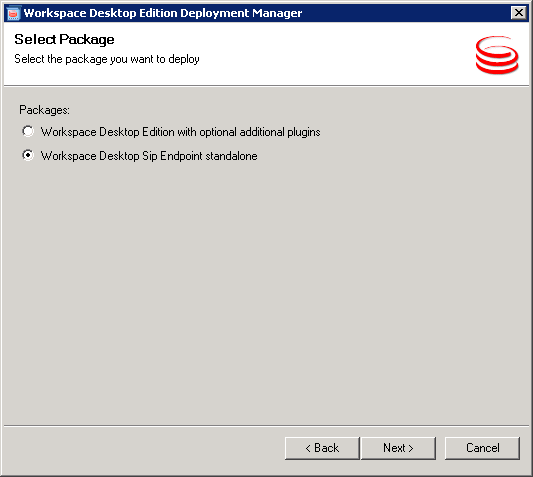Click the 'Select the package you want to deploy' subtitle
Viewport: 533px width, 477px height.
(x=107, y=59)
